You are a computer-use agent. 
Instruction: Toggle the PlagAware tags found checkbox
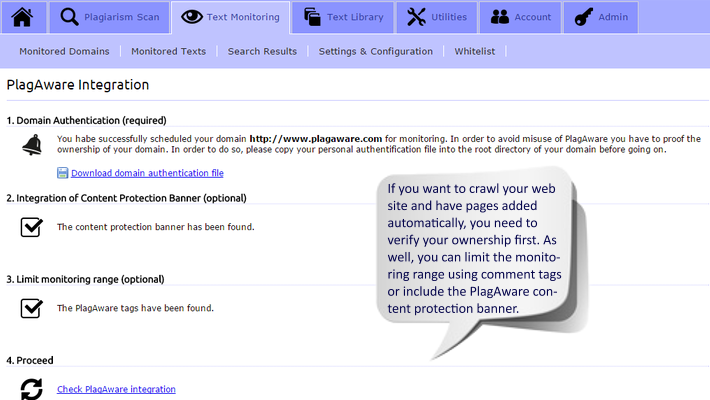[x=31, y=308]
